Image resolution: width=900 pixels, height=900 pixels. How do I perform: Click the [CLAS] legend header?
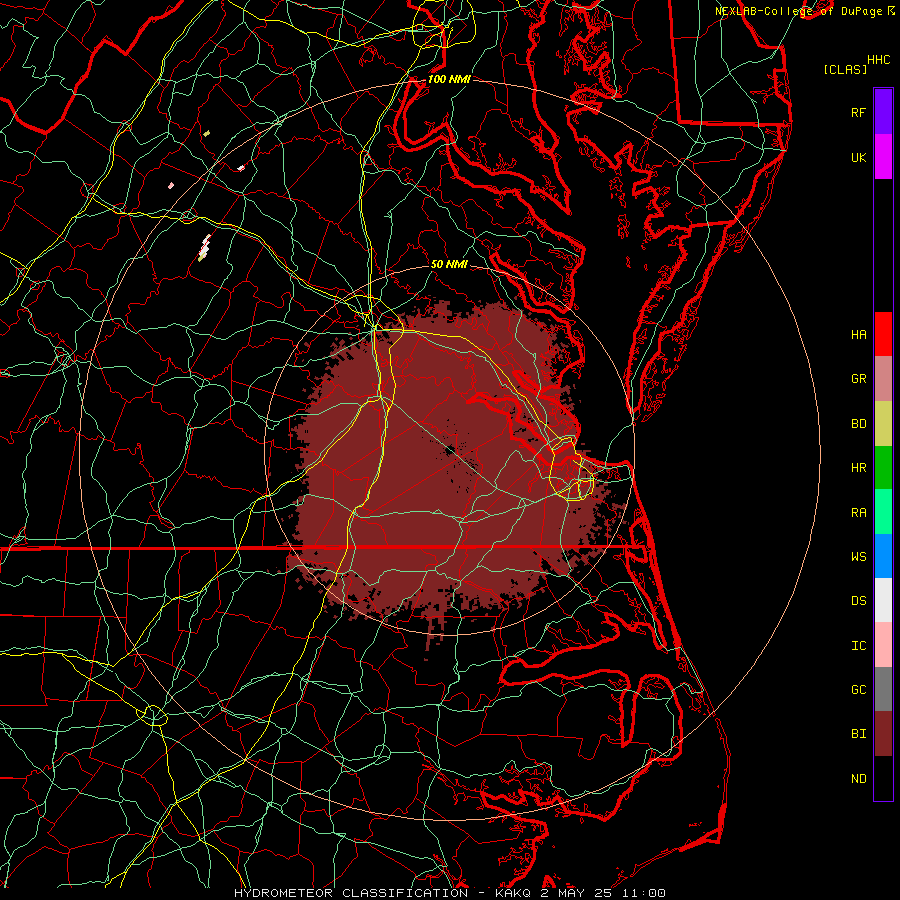(x=845, y=70)
